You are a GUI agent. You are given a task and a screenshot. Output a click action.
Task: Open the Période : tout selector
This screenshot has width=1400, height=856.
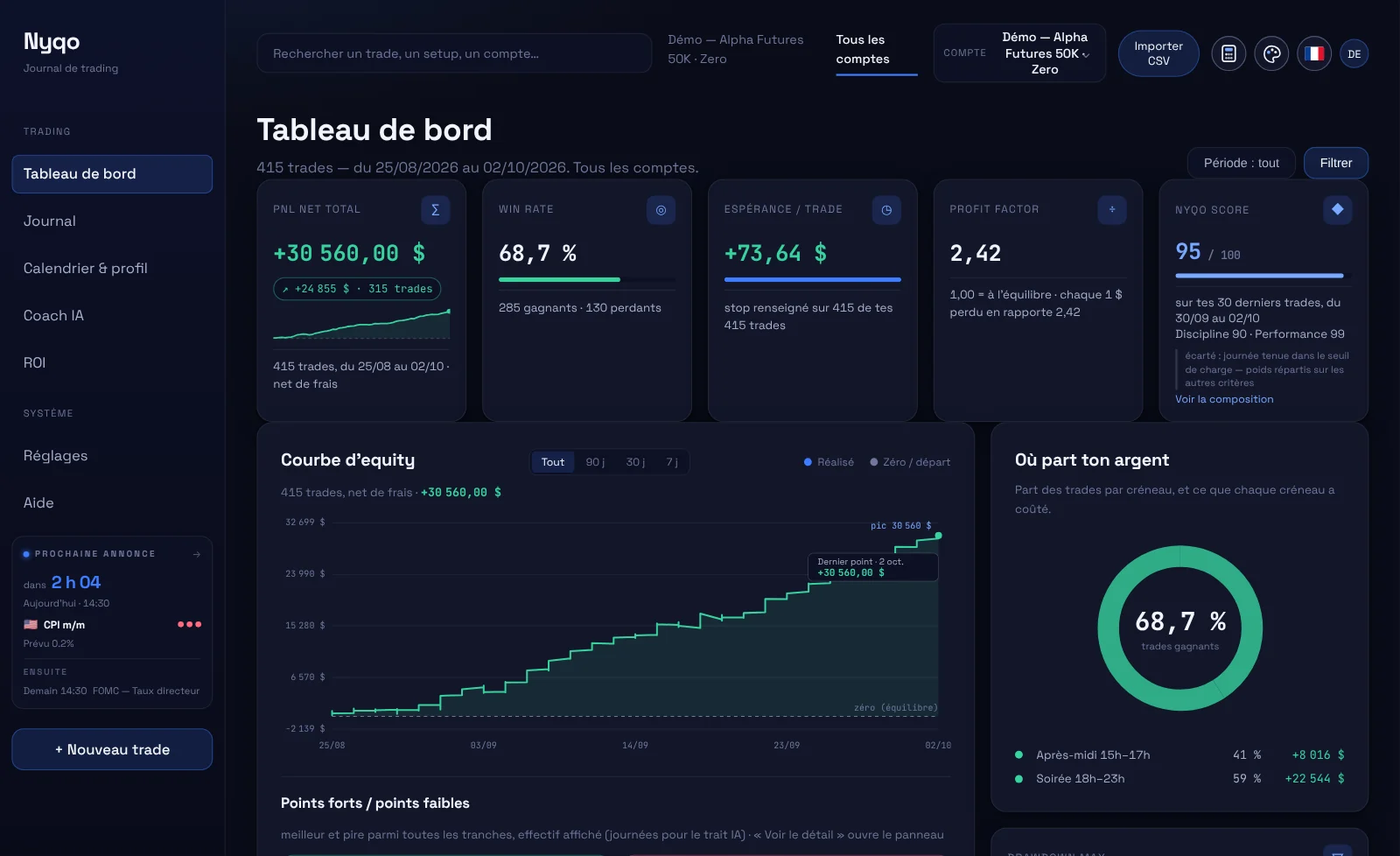tap(1241, 163)
